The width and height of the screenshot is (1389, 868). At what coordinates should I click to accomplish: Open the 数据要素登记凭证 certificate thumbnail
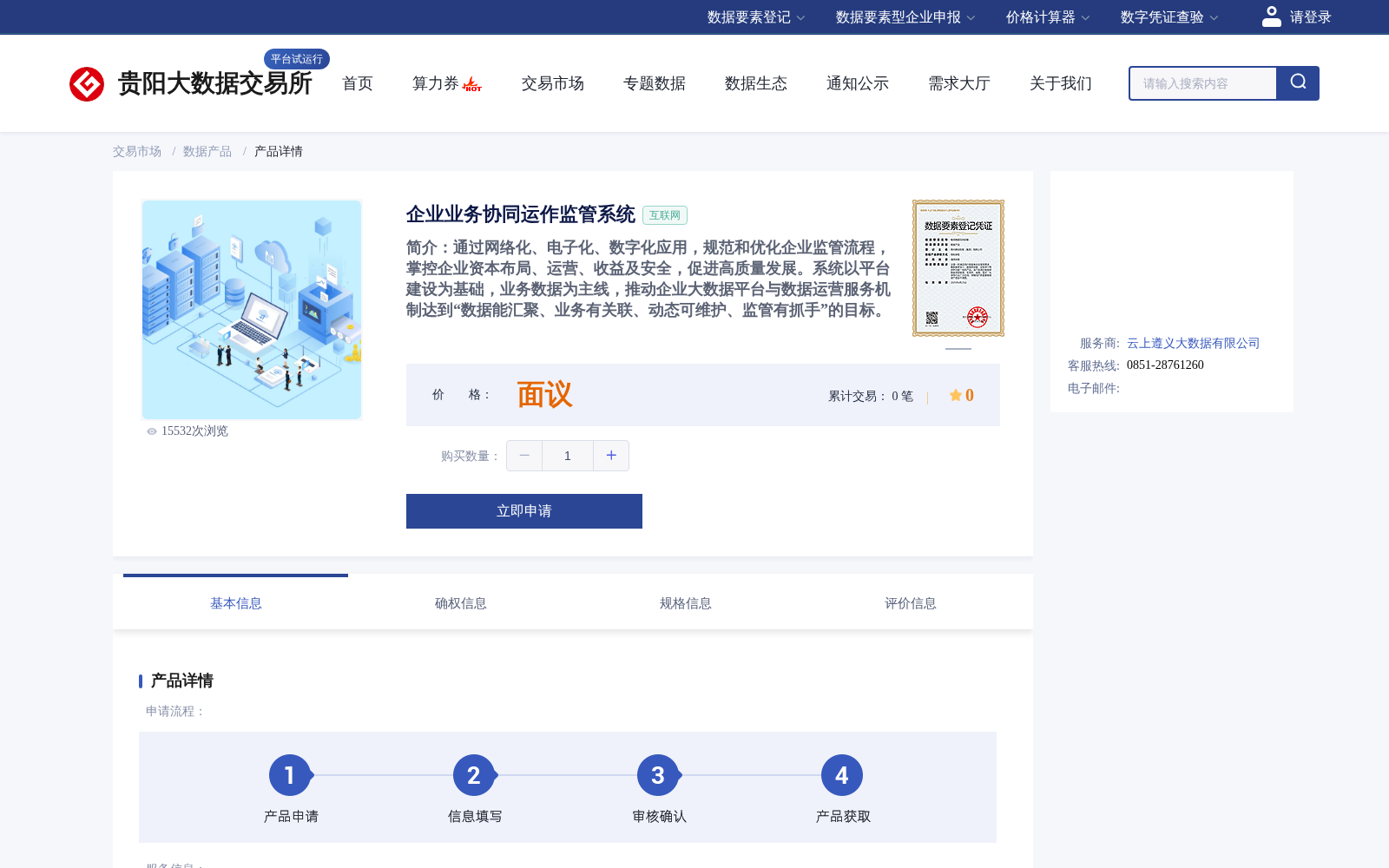point(958,268)
